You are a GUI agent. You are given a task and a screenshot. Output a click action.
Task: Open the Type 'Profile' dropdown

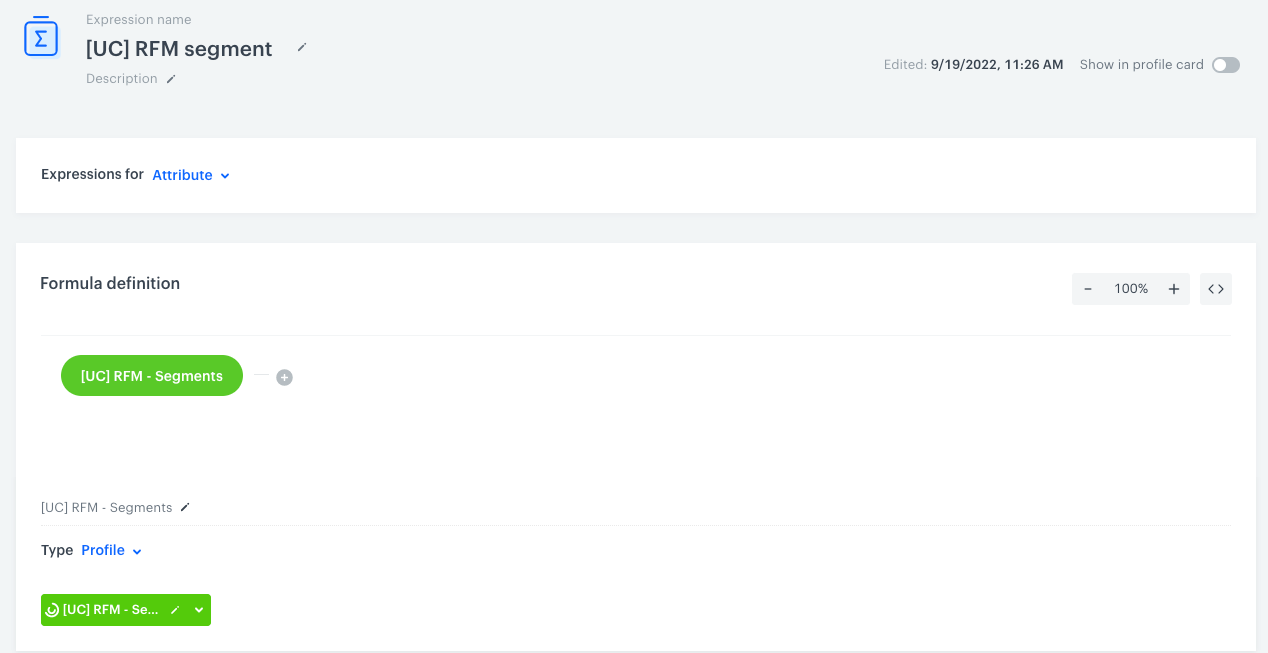110,550
